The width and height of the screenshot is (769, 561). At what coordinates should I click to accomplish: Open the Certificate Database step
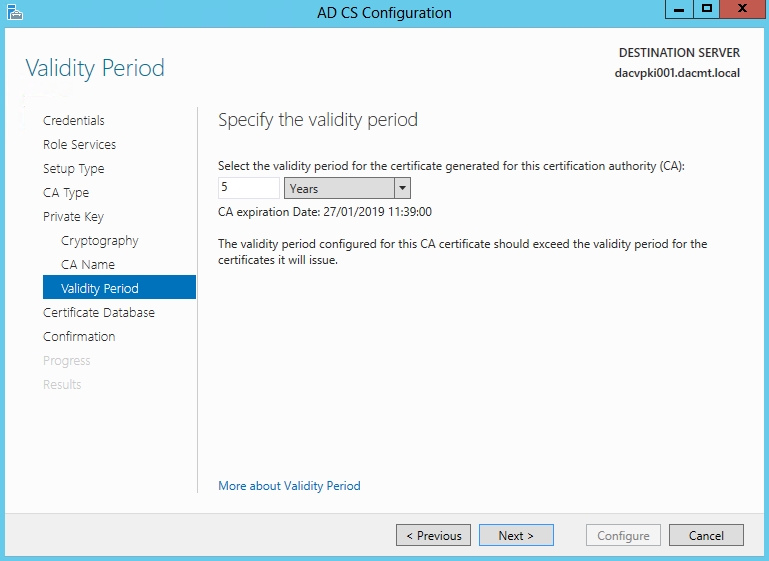pyautogui.click(x=99, y=313)
